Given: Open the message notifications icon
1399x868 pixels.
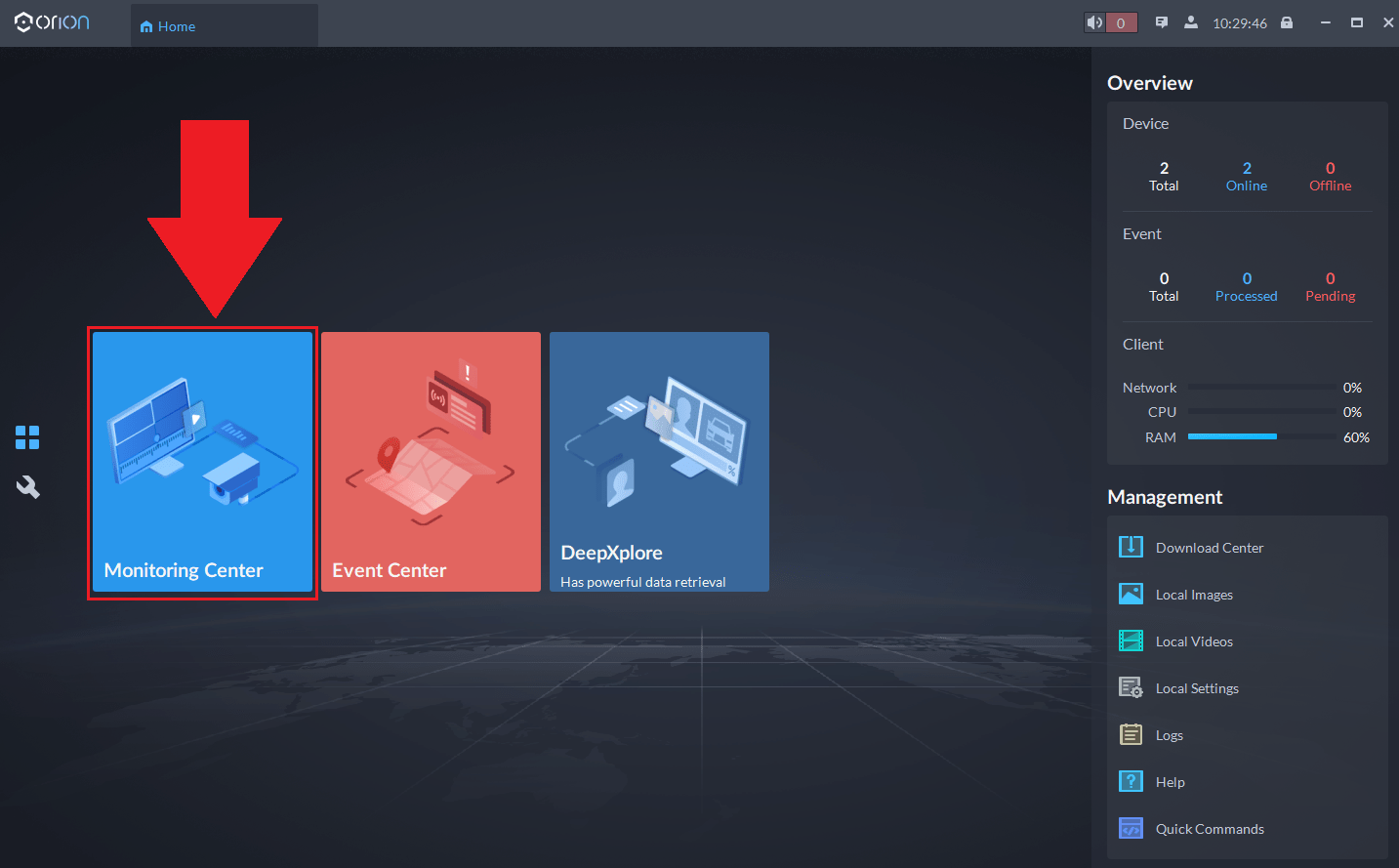Looking at the screenshot, I should (1162, 22).
